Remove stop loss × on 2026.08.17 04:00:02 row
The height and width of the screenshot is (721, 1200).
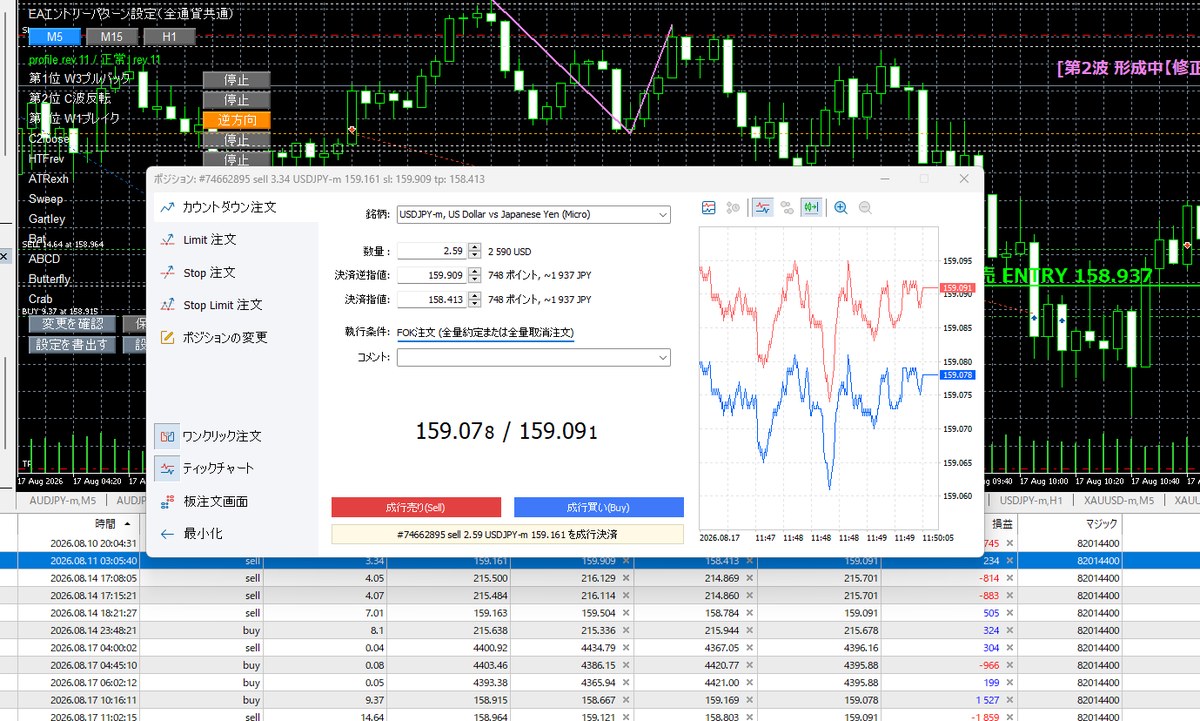pyautogui.click(x=626, y=648)
